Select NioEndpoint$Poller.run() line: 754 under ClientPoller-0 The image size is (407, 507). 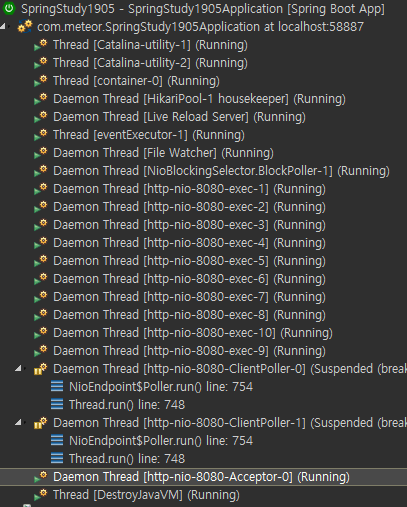pos(161,387)
